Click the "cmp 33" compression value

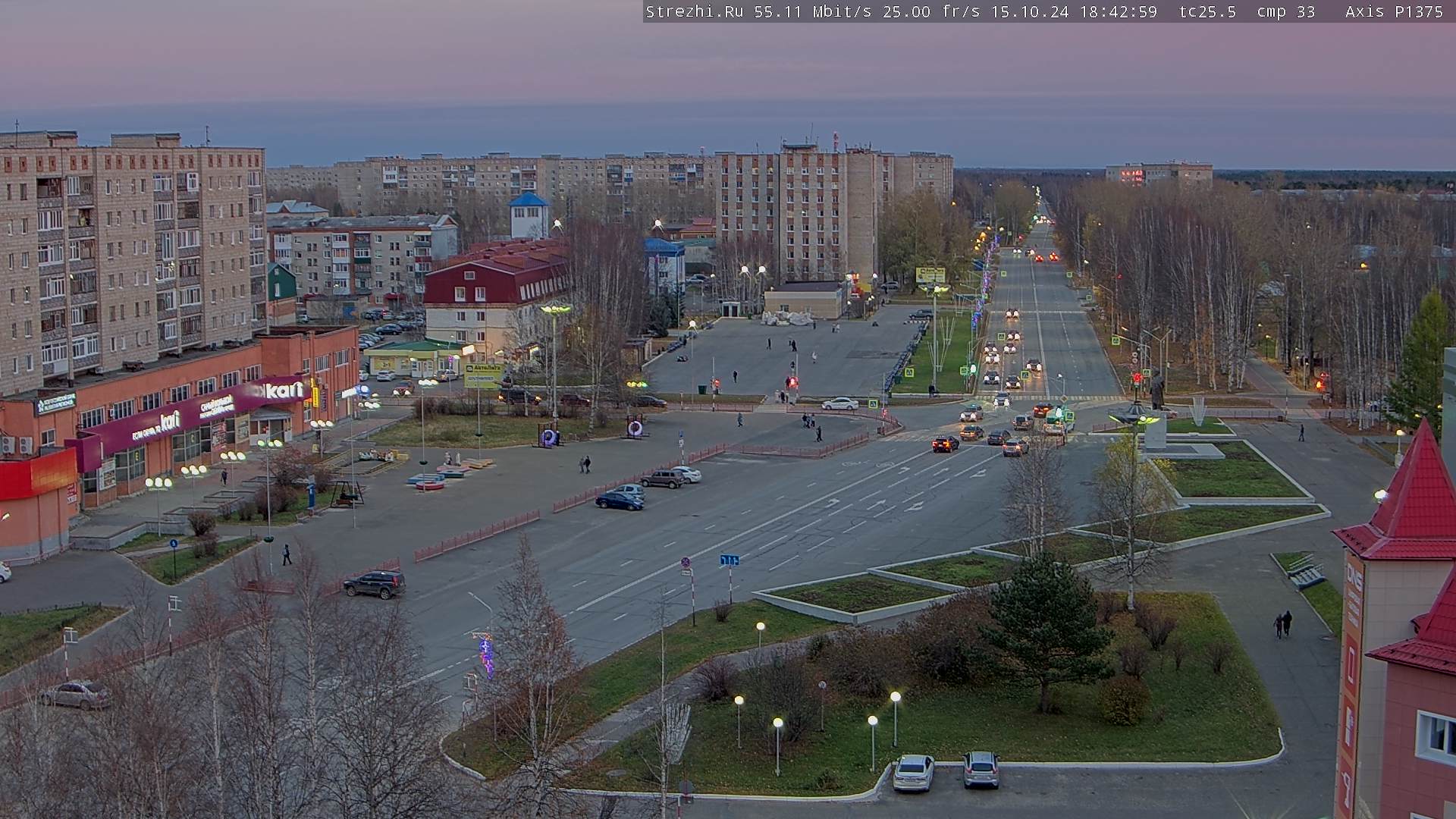1285,11
